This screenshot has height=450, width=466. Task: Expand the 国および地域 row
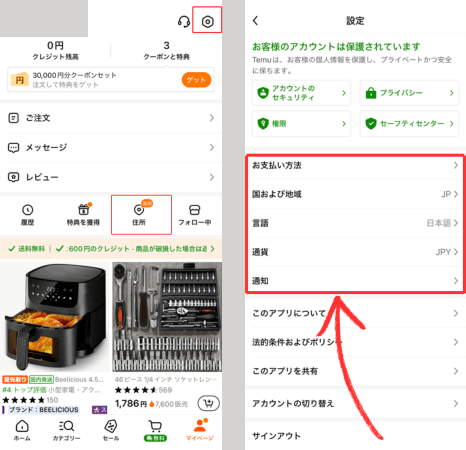pos(355,194)
